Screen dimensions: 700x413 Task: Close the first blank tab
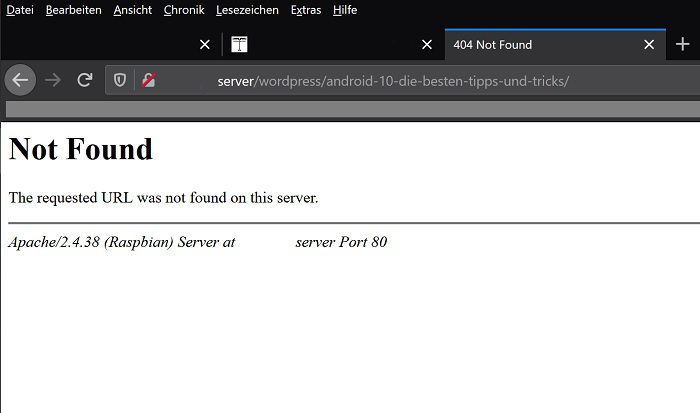tap(204, 44)
